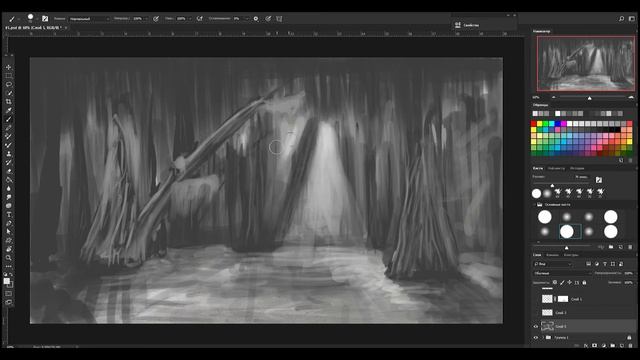This screenshot has height=360, width=640.
Task: Toggle pen pressure for opacity
Action: point(156,19)
